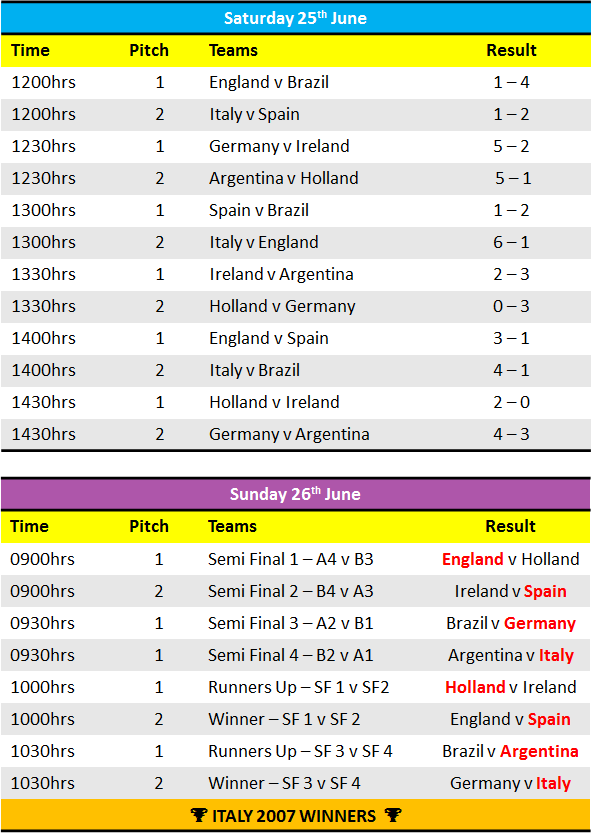Select the Sunday 26th June header
Image resolution: width=591 pixels, height=838 pixels.
tap(296, 494)
